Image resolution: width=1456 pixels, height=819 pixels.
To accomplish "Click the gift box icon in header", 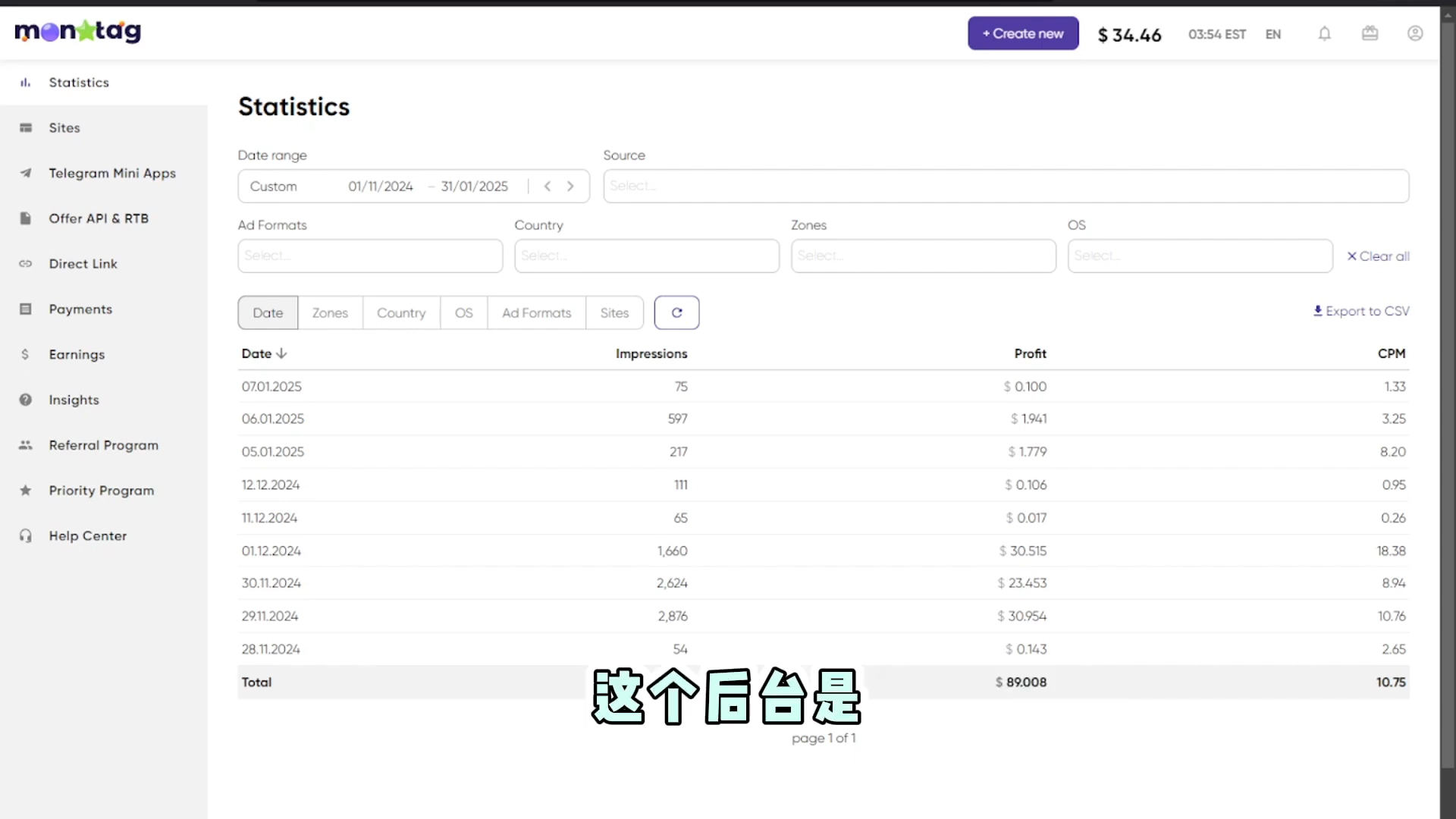I will pyautogui.click(x=1370, y=33).
